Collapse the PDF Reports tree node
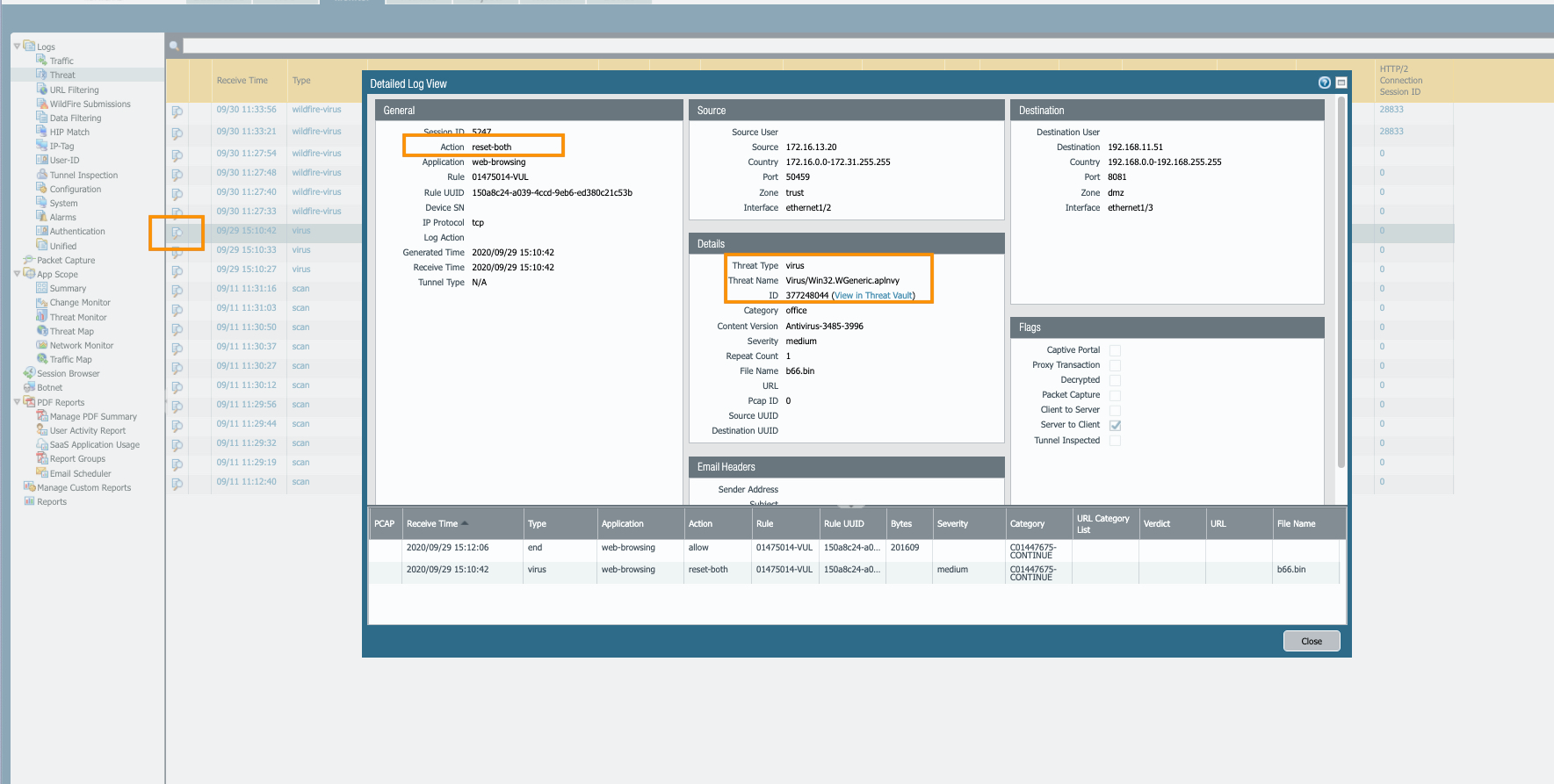 click(17, 402)
